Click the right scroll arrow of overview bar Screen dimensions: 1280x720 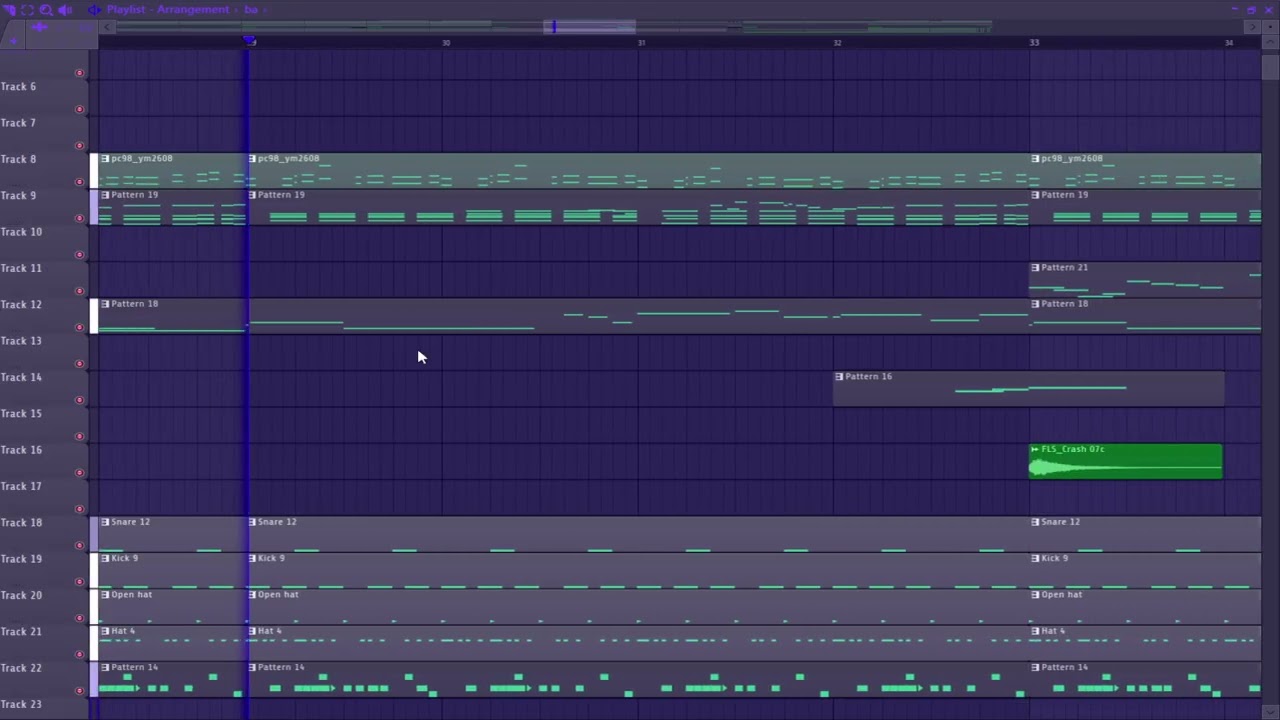[1252, 27]
